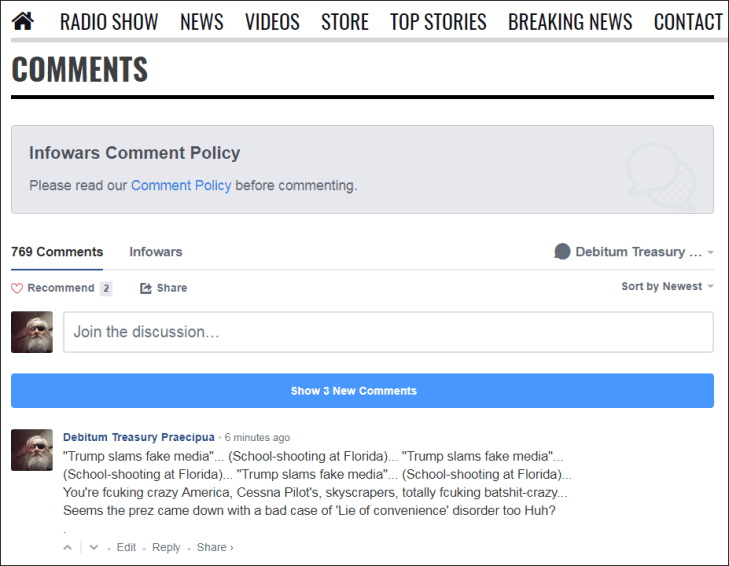Open the Radio Show menu item
This screenshot has height=566, width=729.
pos(109,21)
